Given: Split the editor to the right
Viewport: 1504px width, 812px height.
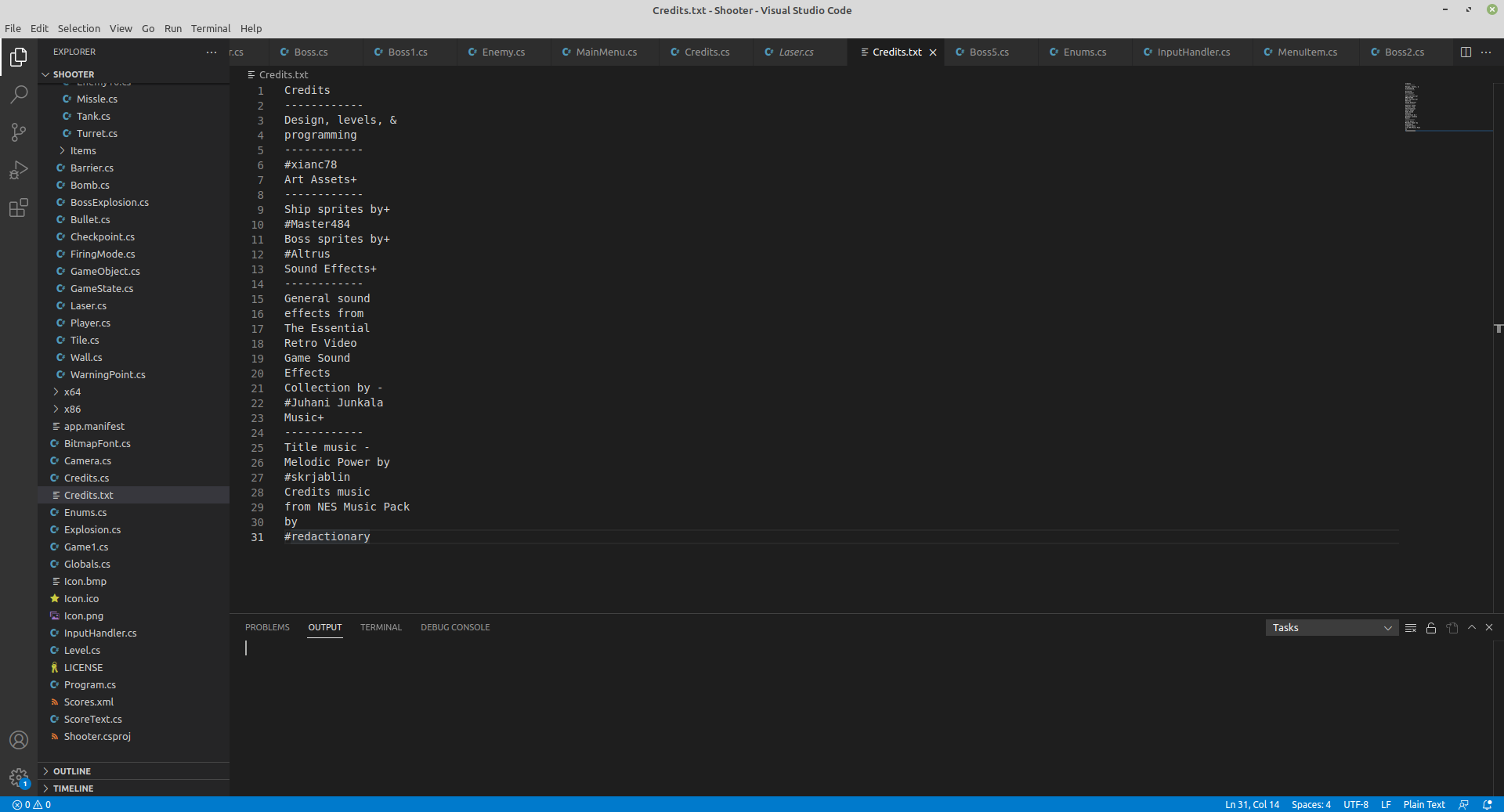Looking at the screenshot, I should [x=1466, y=52].
